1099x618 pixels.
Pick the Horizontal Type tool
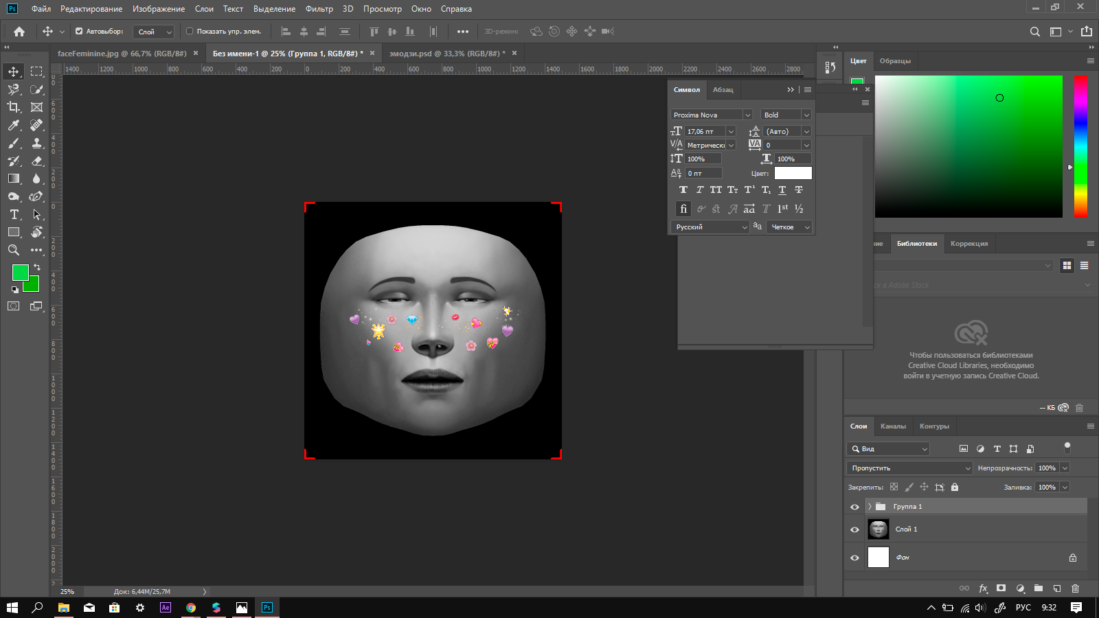(14, 215)
